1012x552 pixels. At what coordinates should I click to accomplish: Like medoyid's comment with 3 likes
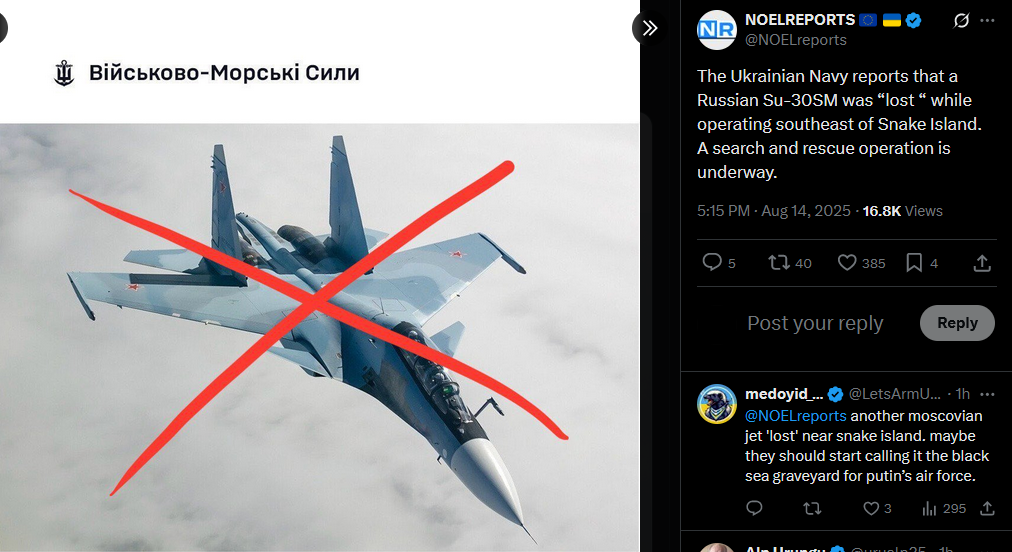(x=877, y=508)
